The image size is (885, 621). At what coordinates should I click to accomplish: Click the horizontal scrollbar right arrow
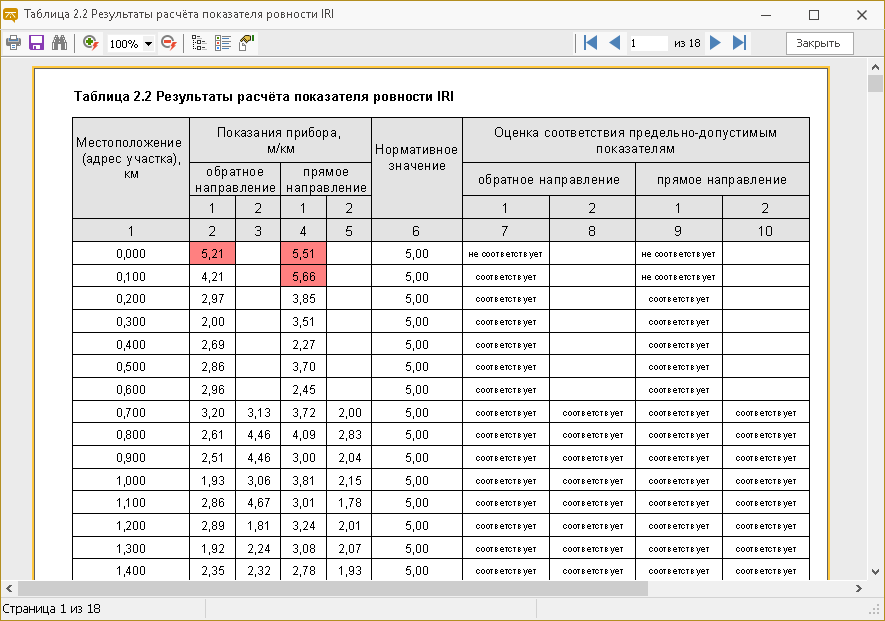(x=858, y=588)
